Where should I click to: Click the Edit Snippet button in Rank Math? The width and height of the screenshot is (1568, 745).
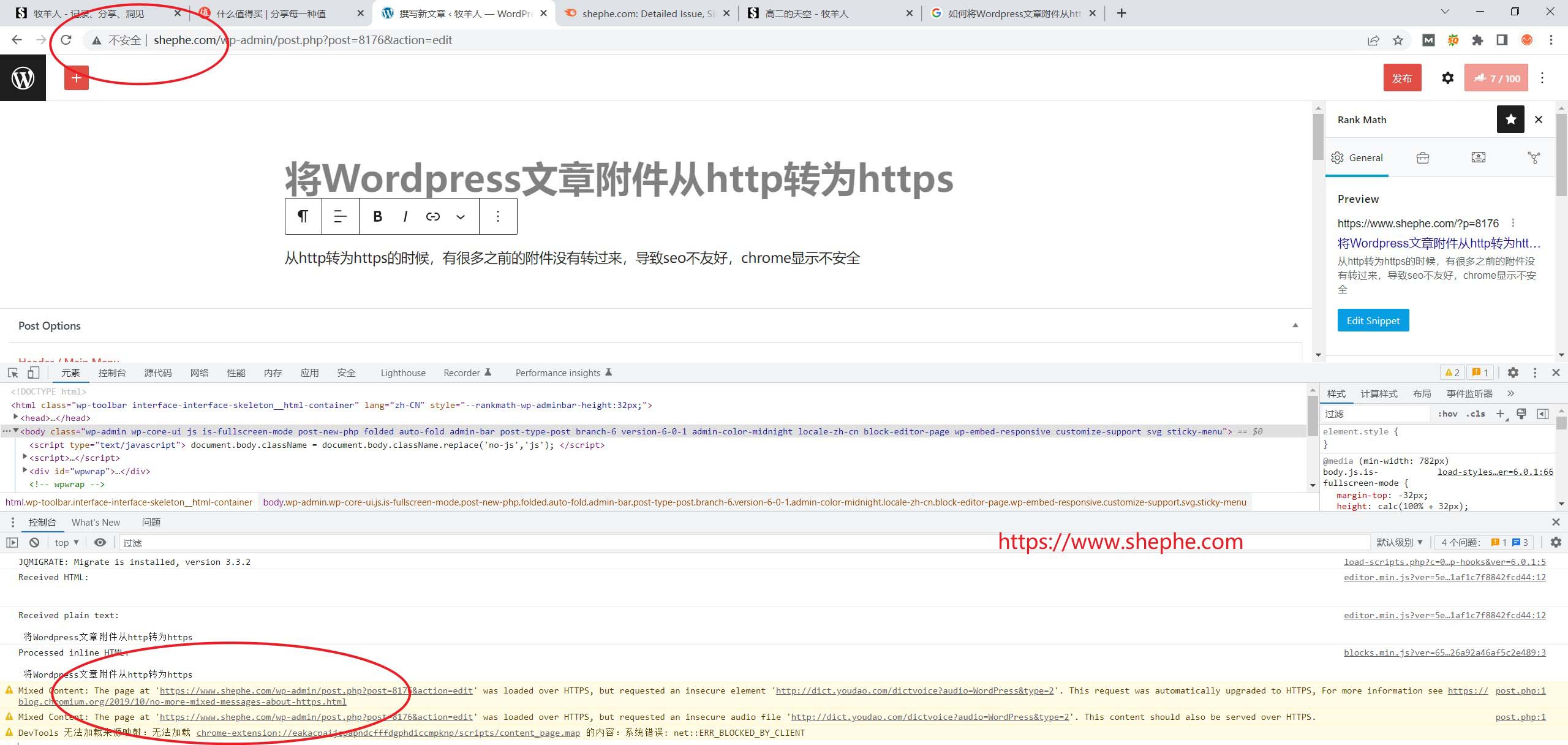click(x=1373, y=320)
